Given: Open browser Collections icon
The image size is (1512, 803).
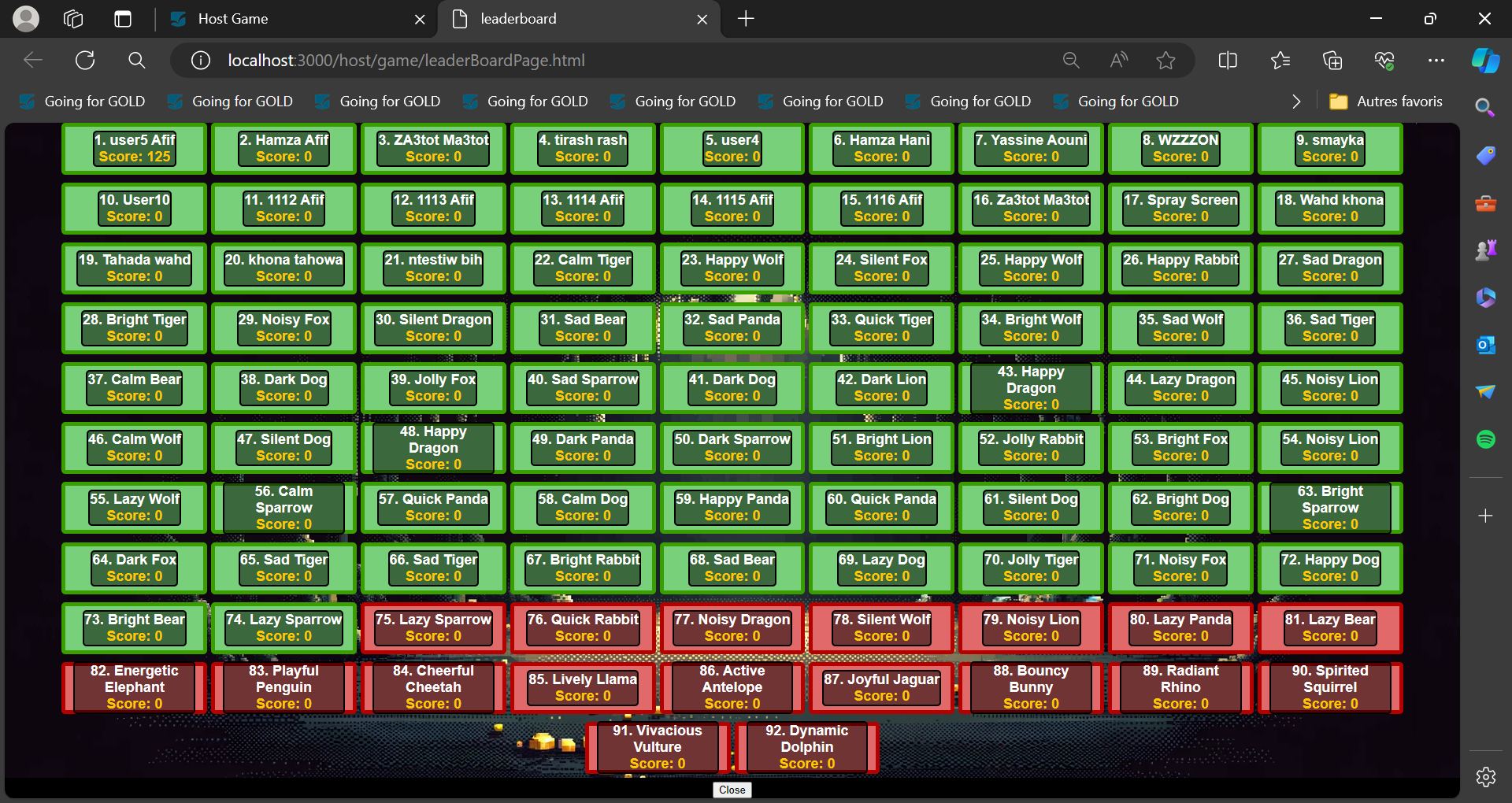Looking at the screenshot, I should (x=1332, y=61).
